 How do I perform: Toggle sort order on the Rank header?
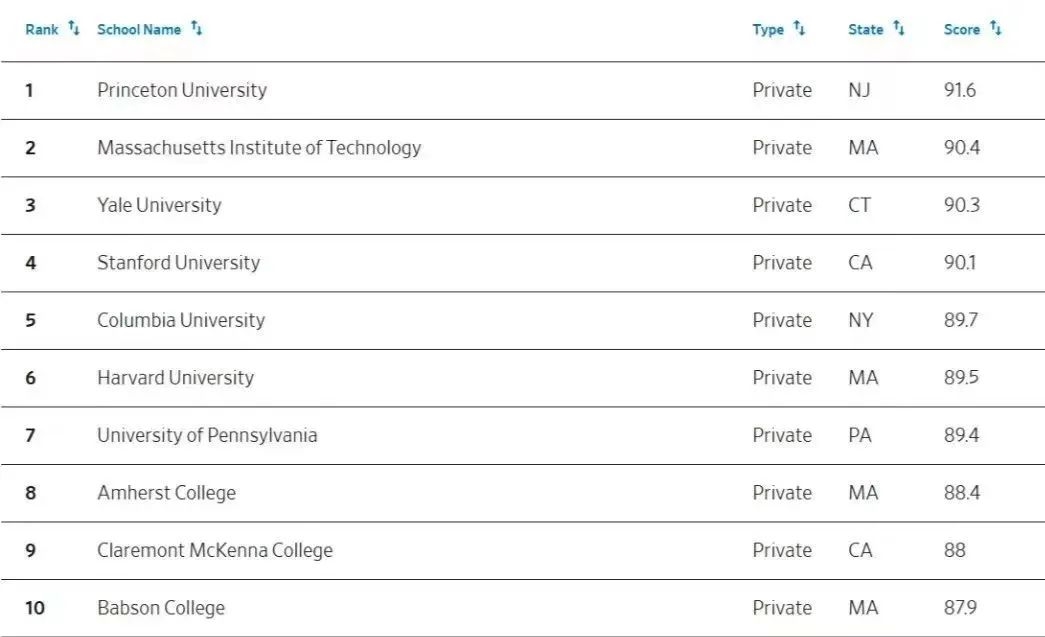[41, 29]
